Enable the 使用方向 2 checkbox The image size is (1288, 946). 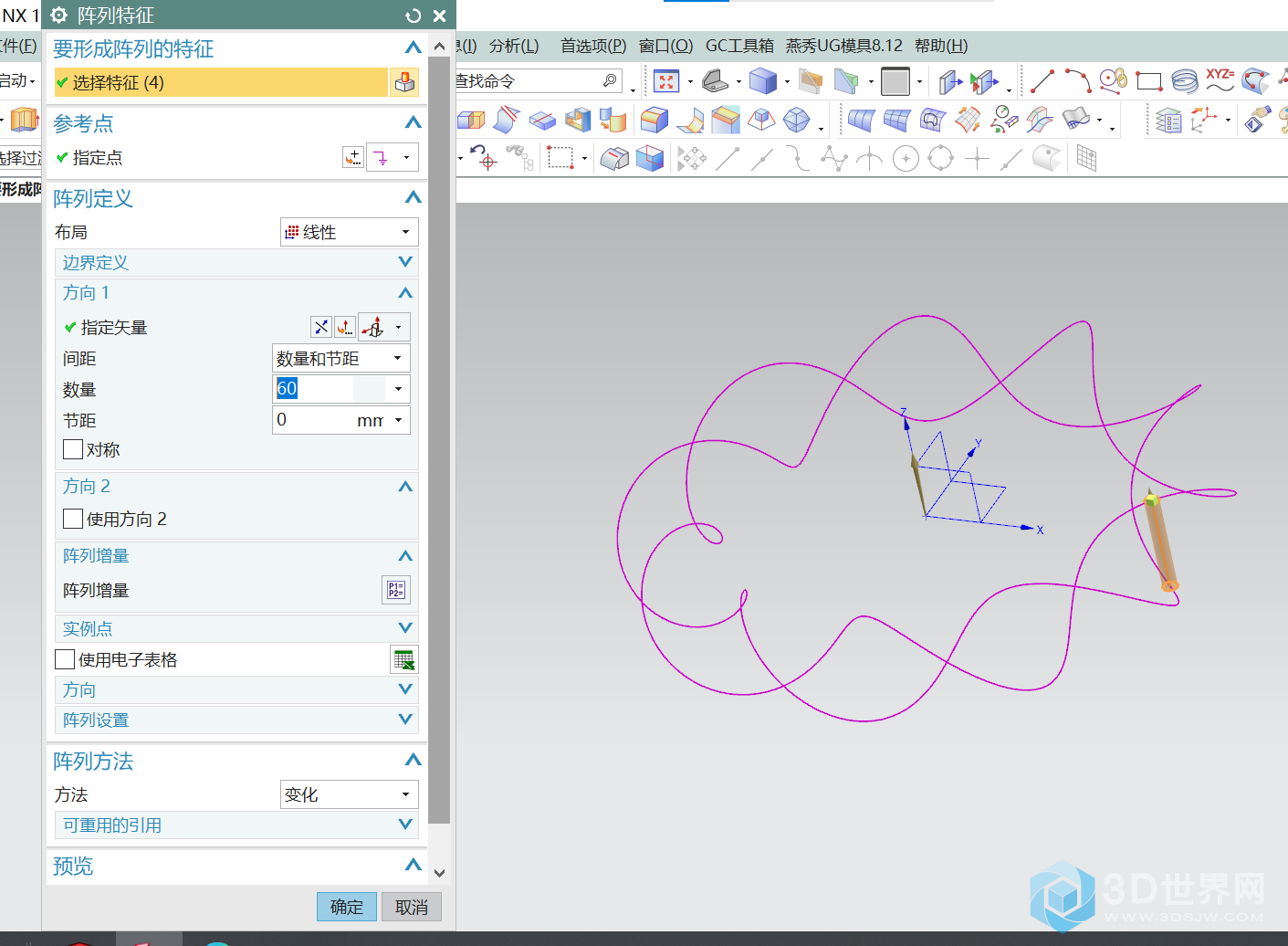coord(73,519)
